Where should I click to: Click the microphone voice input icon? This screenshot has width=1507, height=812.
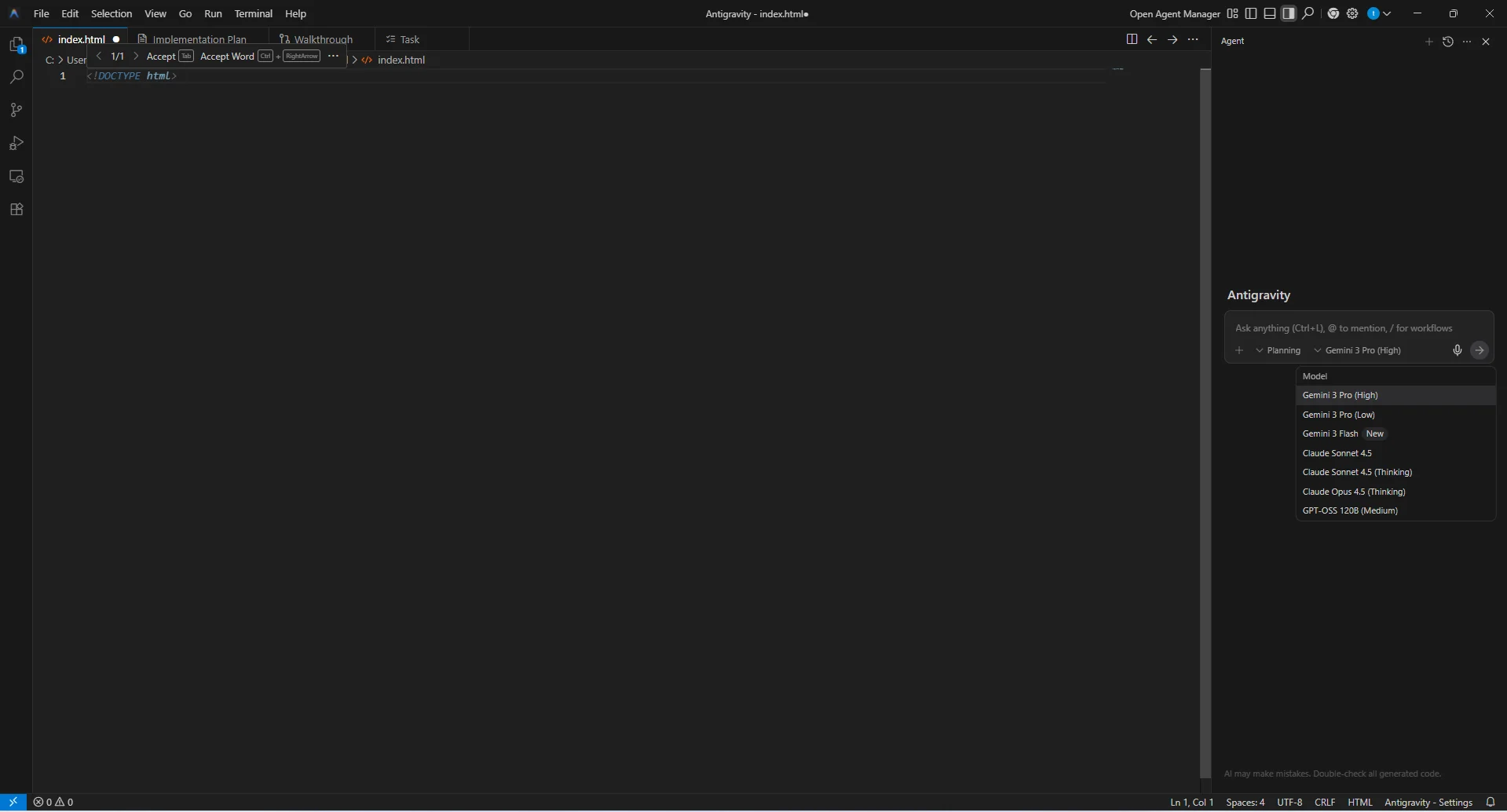(1457, 350)
